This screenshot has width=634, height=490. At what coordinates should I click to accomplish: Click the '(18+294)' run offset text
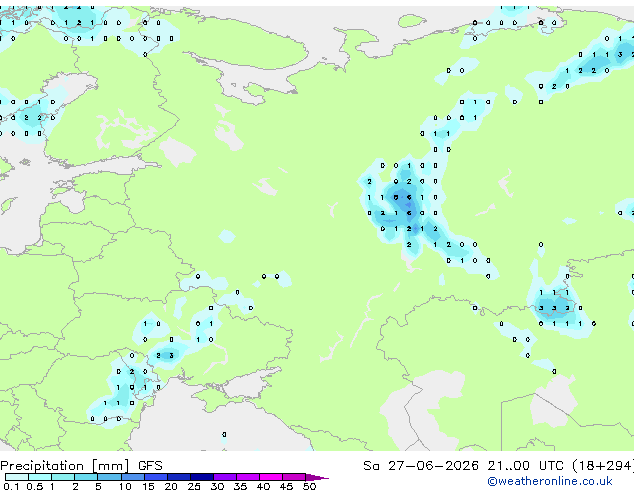point(603,466)
